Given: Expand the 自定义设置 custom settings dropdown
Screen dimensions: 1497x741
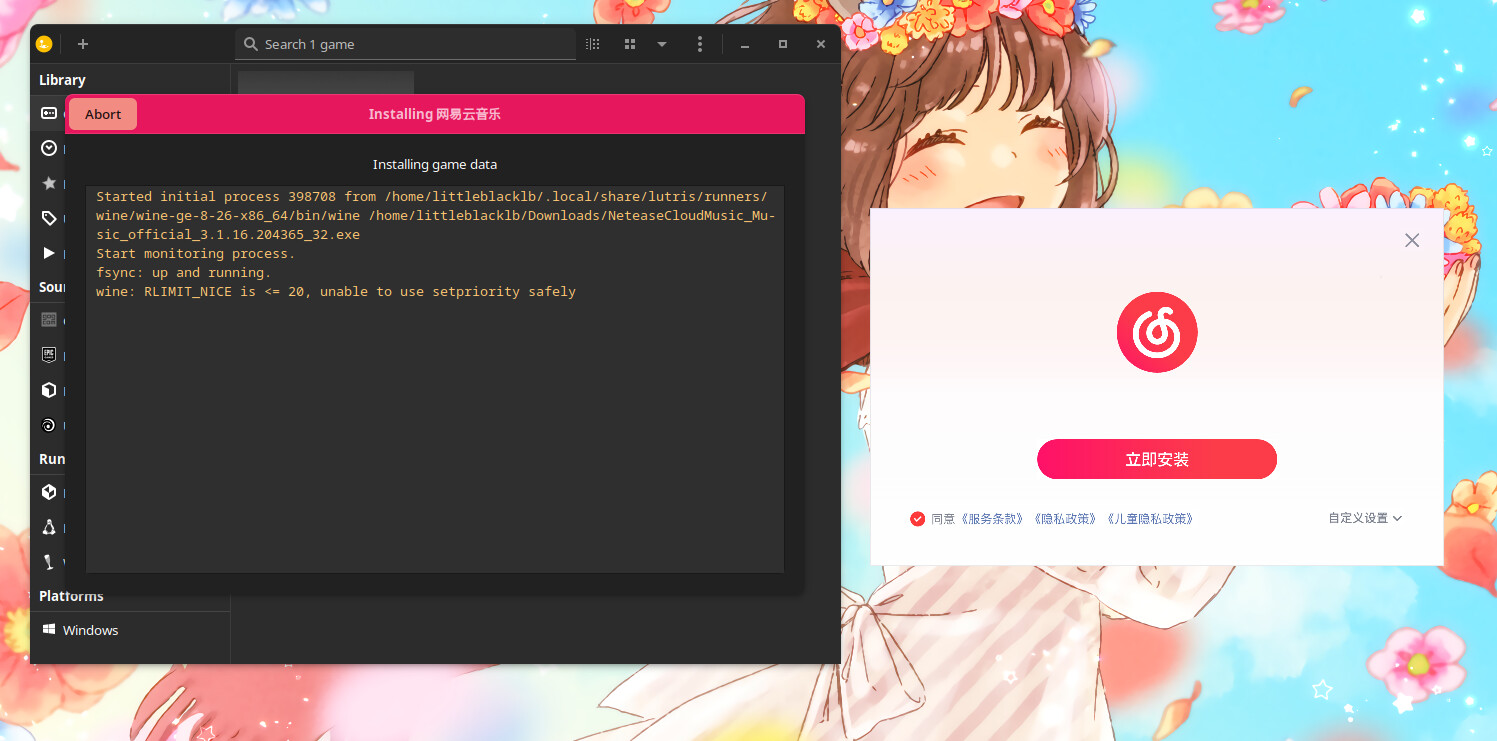Looking at the screenshot, I should point(1365,518).
